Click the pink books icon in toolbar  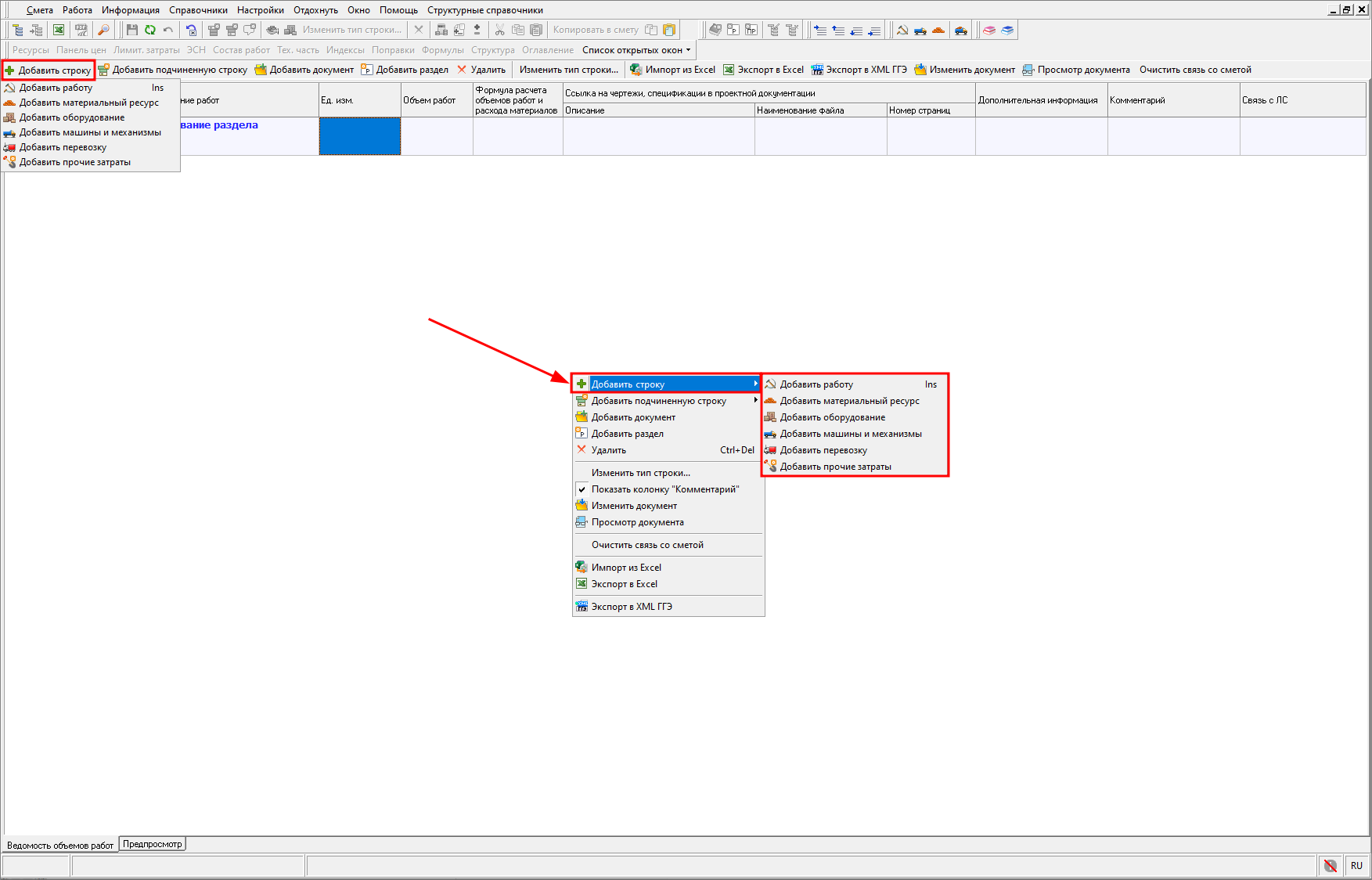pyautogui.click(x=989, y=30)
